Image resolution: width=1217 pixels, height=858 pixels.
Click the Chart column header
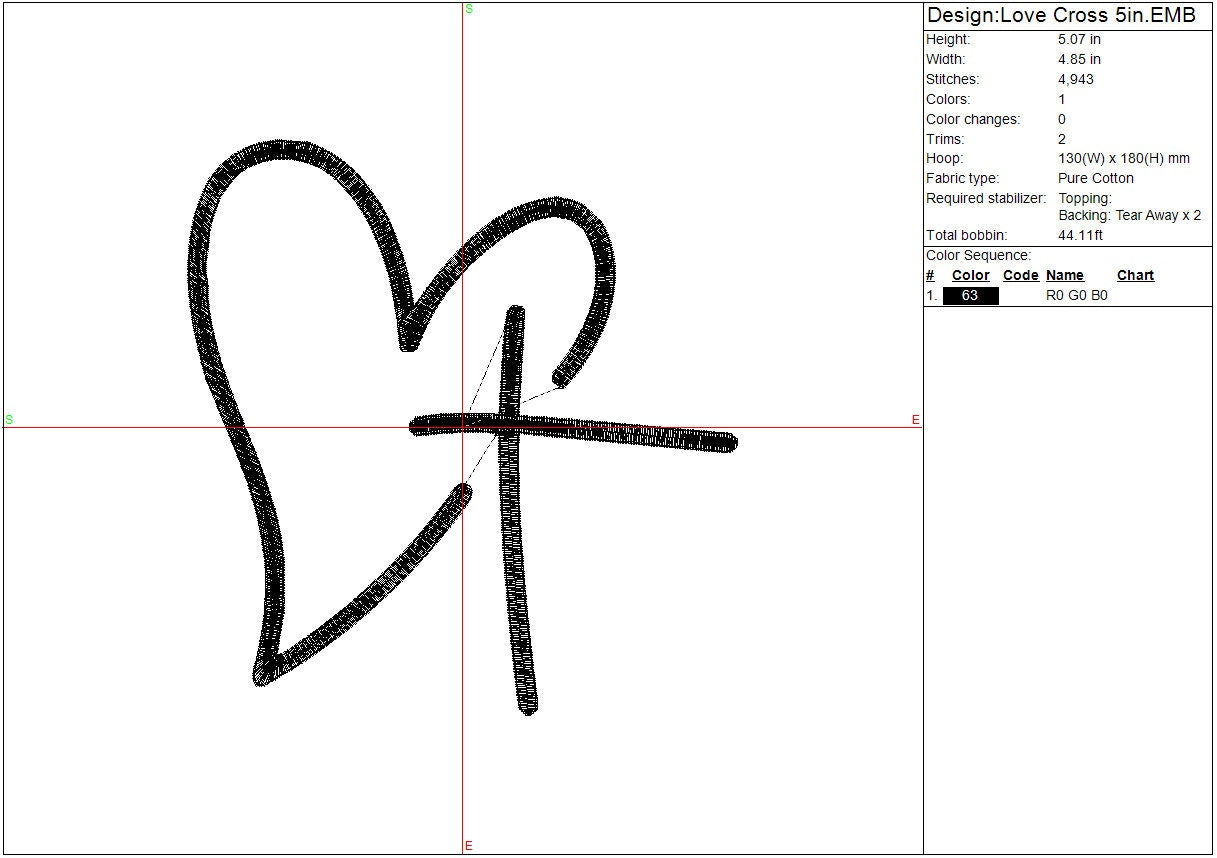[x=1135, y=275]
